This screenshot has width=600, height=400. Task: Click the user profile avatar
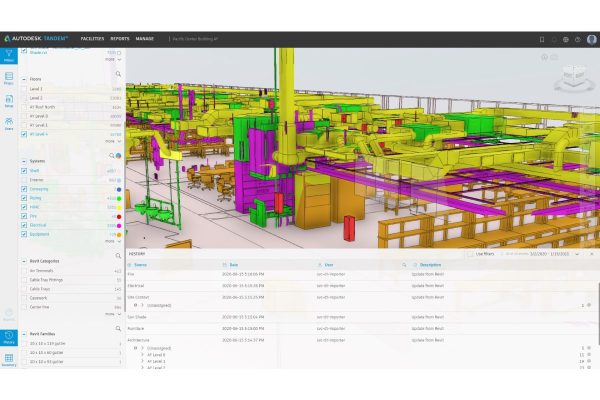592,39
